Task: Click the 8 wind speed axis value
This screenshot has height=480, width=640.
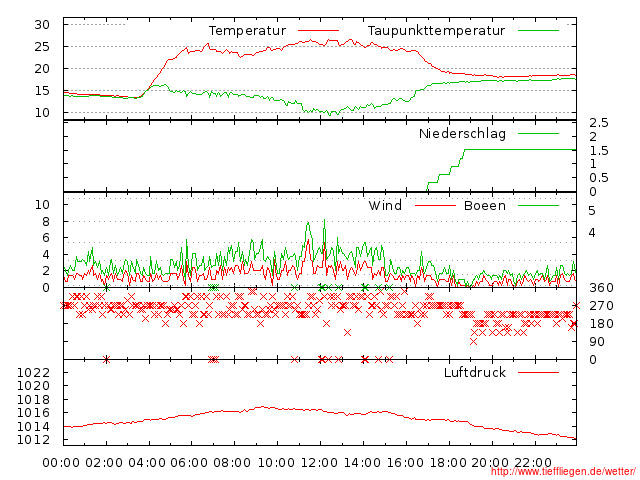Action: click(x=46, y=222)
